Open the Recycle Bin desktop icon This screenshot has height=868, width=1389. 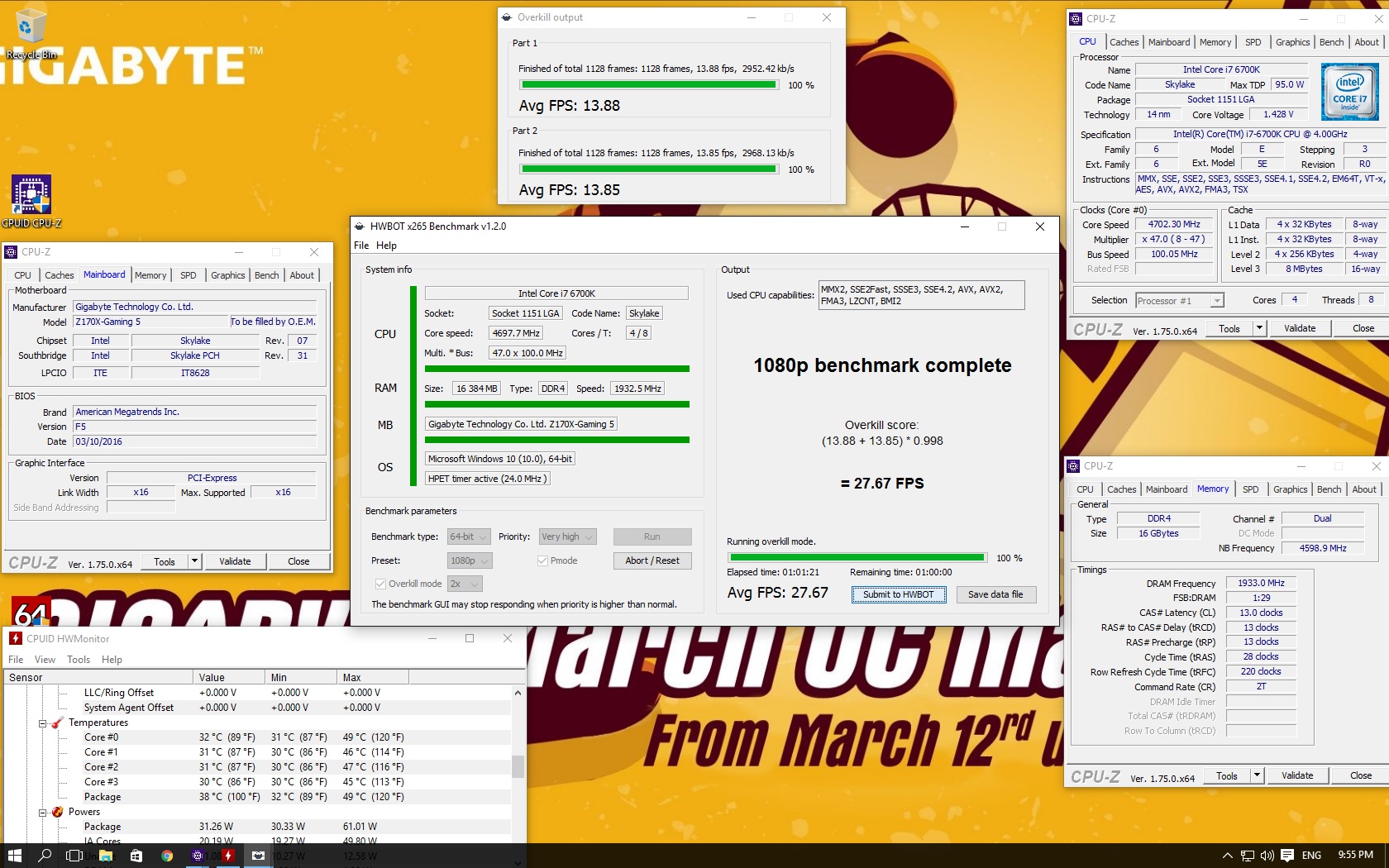tap(31, 33)
